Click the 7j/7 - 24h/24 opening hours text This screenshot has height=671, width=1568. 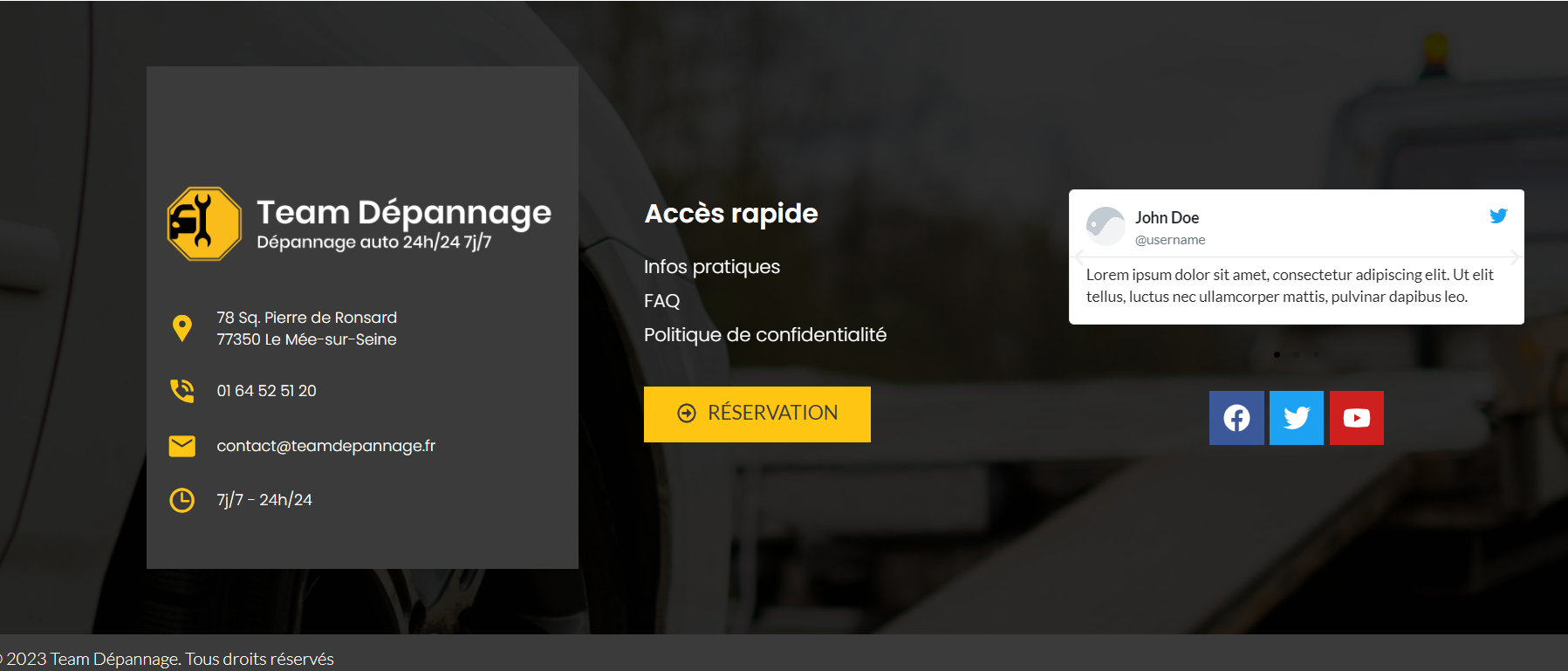point(264,500)
